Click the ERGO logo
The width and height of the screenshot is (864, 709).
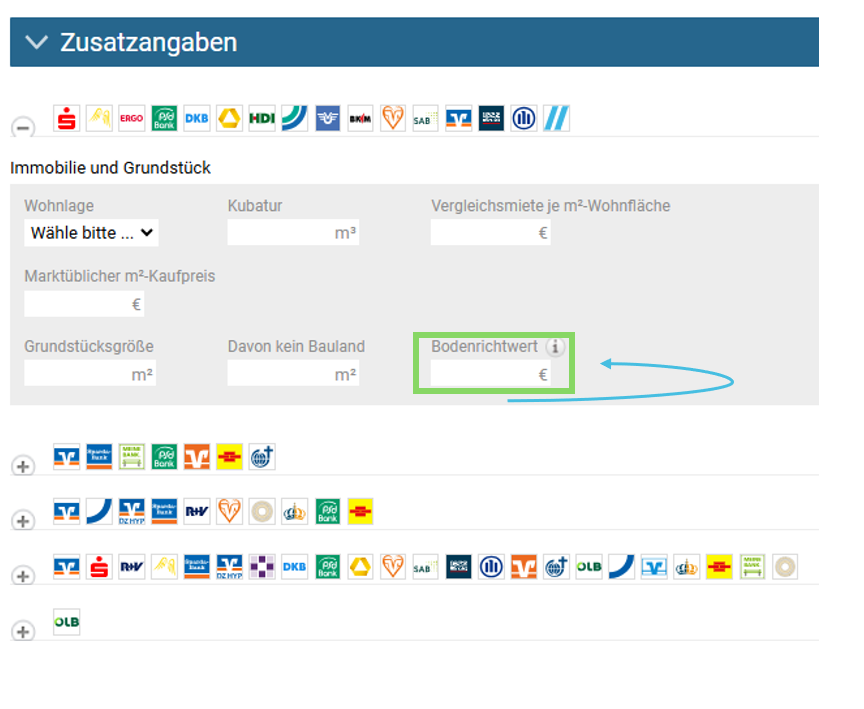pos(132,118)
